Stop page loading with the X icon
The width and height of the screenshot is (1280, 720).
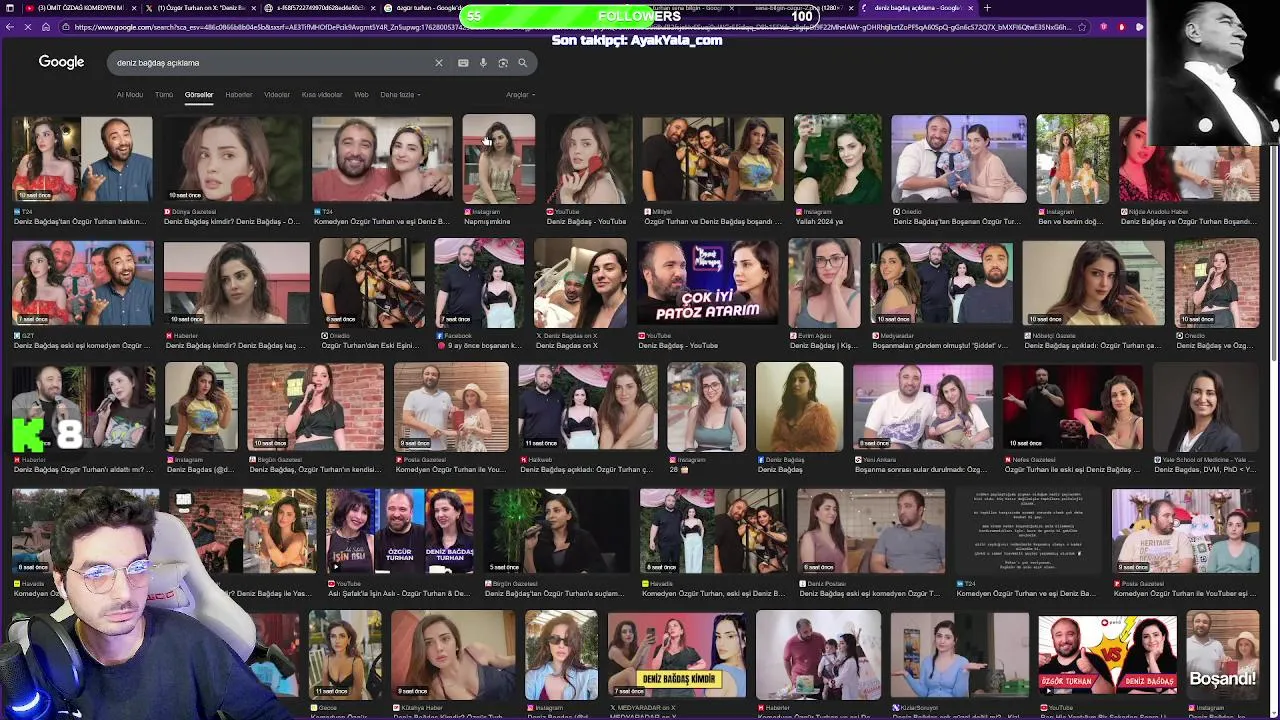[x=27, y=27]
